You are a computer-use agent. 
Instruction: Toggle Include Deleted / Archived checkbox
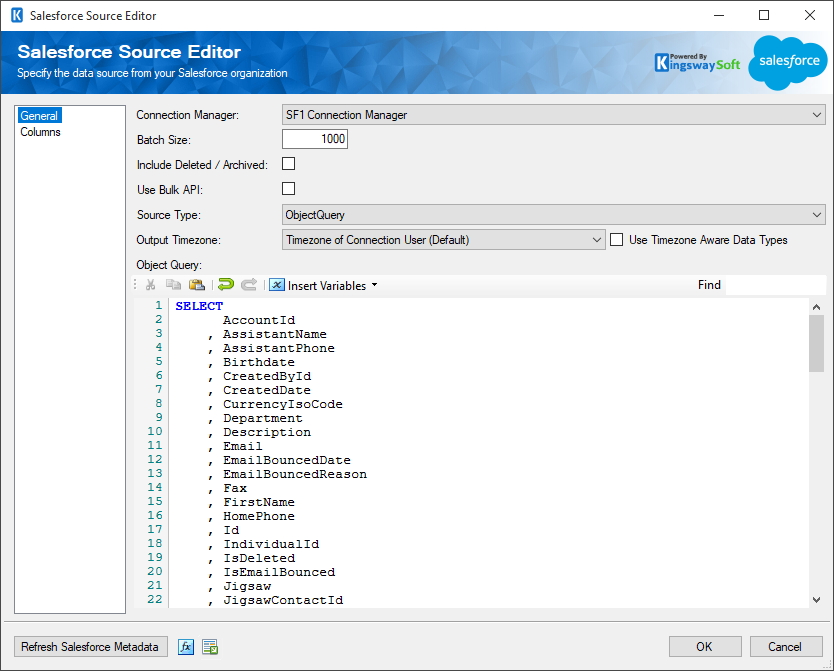pyautogui.click(x=288, y=164)
